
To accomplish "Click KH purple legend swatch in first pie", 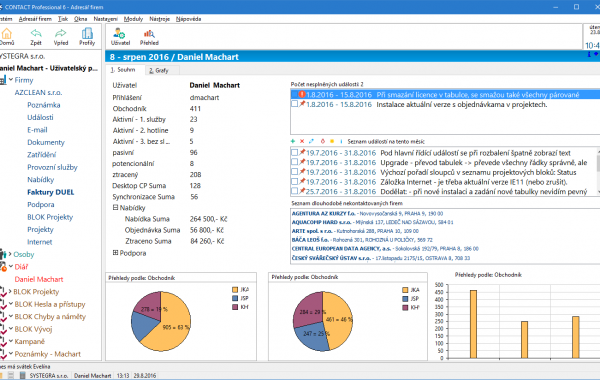I will point(235,307).
